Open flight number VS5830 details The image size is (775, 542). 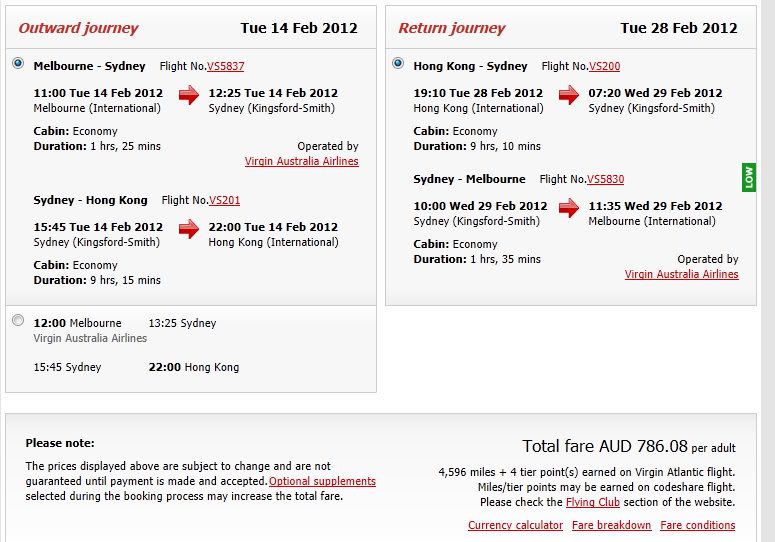[x=605, y=179]
